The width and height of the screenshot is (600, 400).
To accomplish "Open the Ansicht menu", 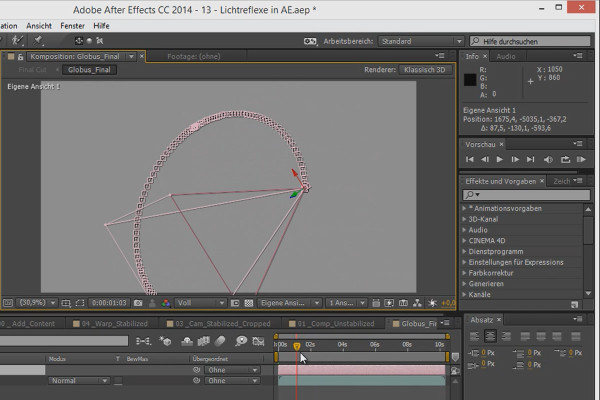I will pos(39,26).
